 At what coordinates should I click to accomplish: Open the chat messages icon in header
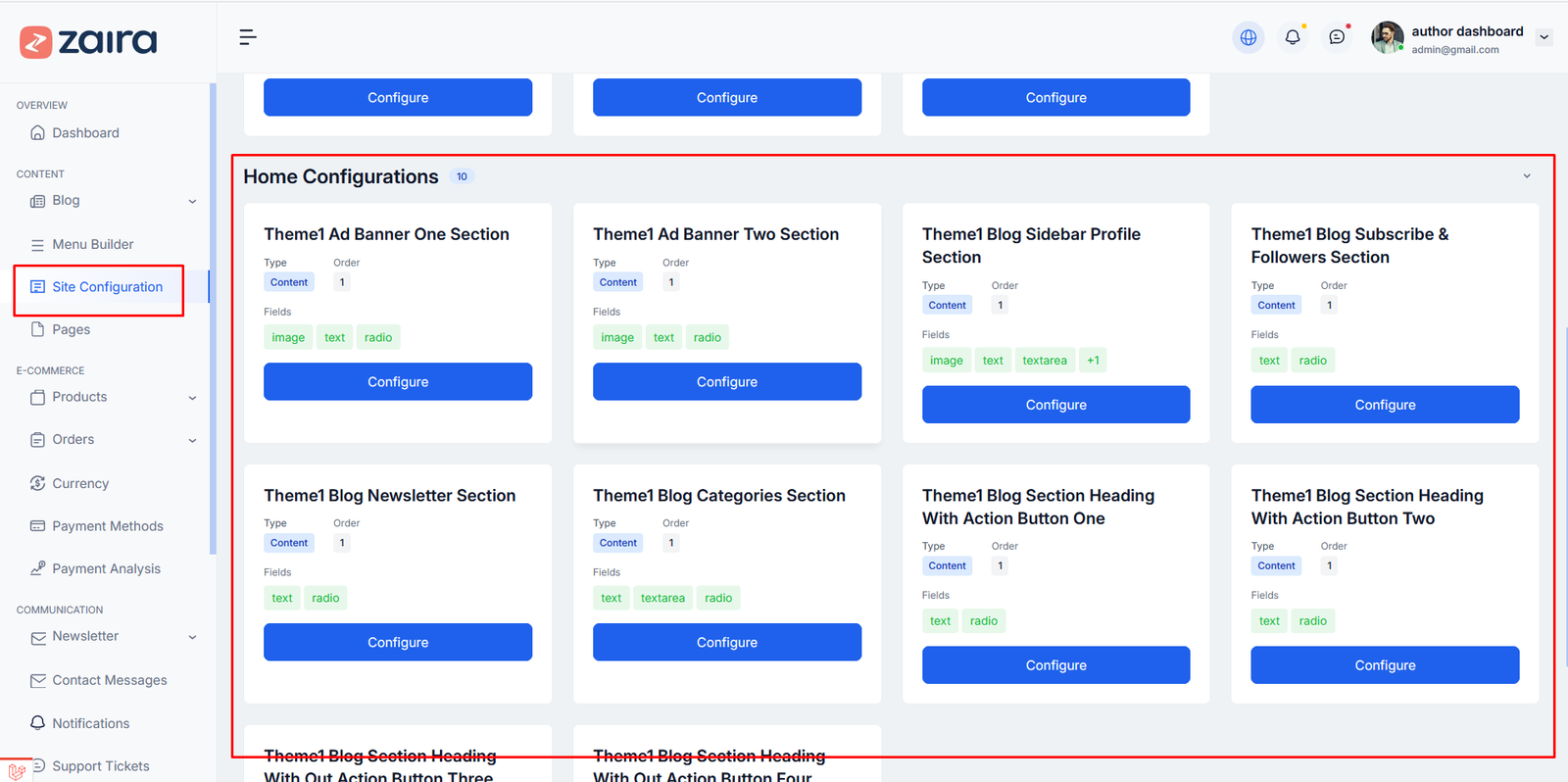pos(1337,37)
